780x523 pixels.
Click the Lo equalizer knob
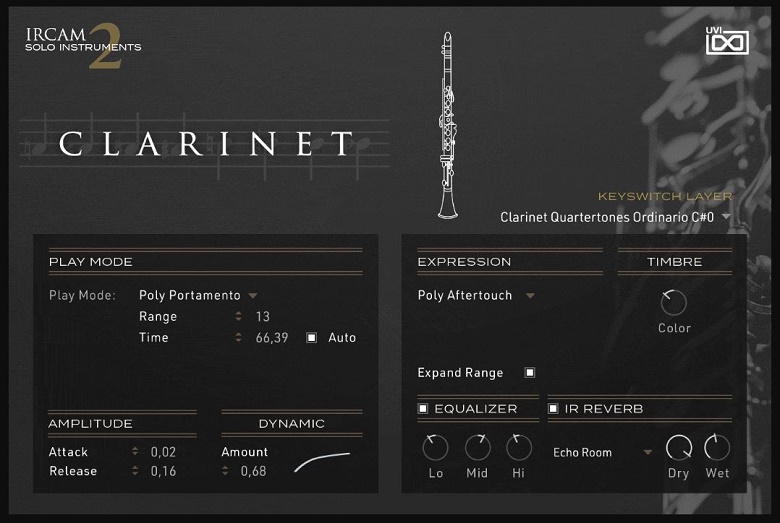(435, 447)
